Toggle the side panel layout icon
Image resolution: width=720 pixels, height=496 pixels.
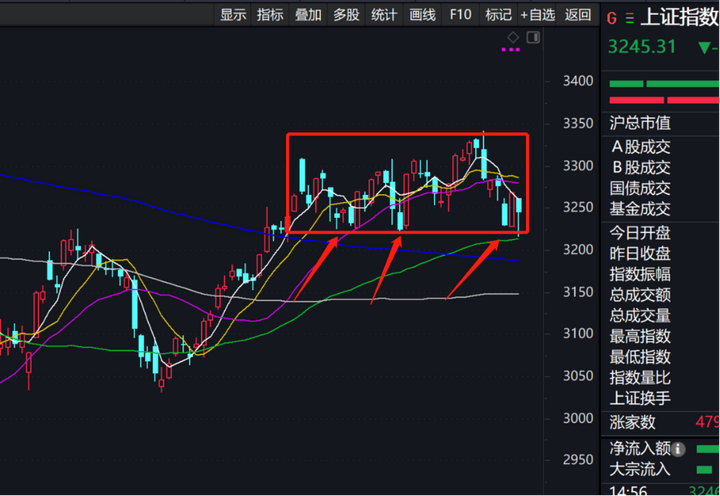[533, 37]
